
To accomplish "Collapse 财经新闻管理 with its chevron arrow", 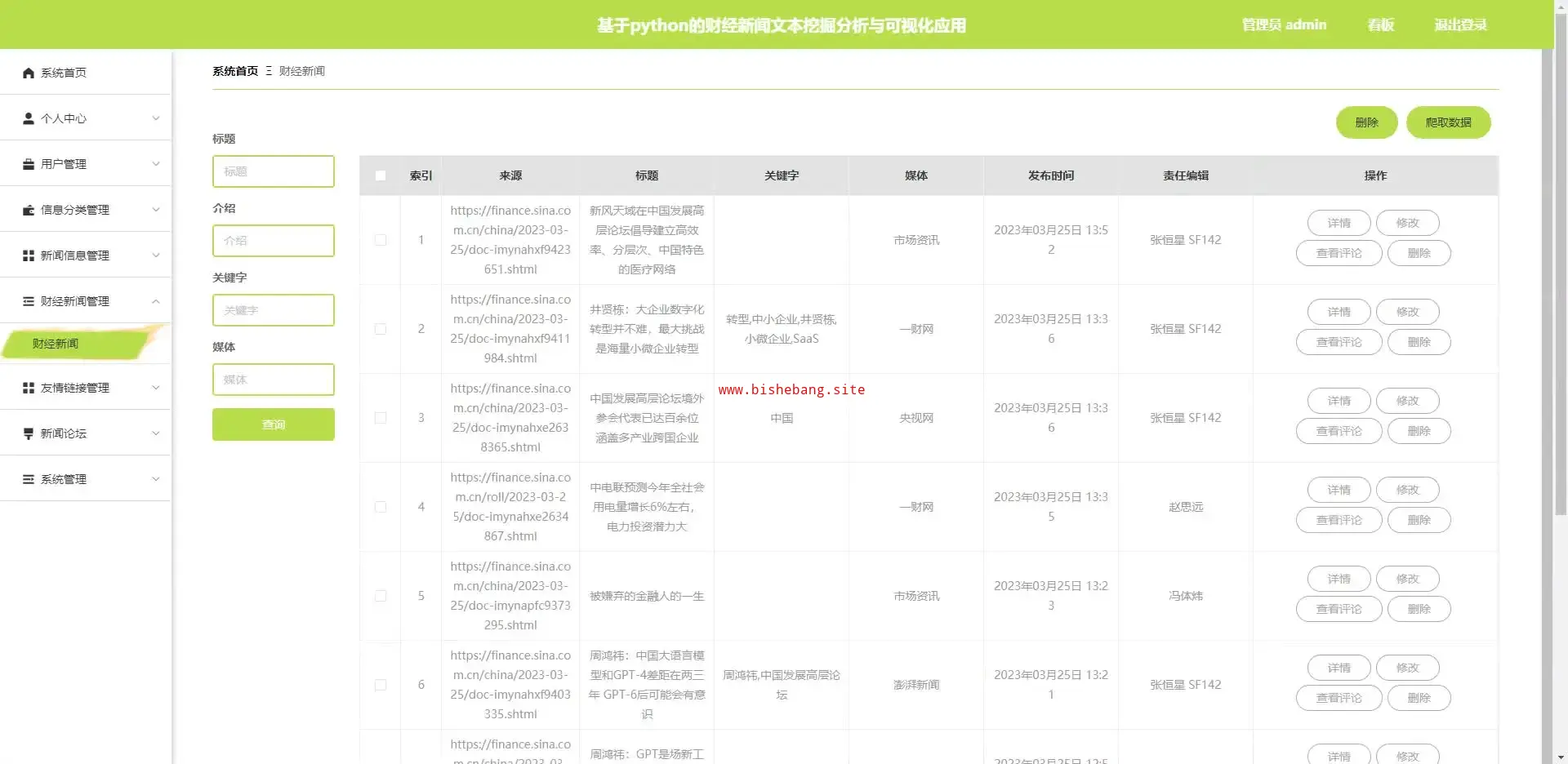I will tap(156, 301).
